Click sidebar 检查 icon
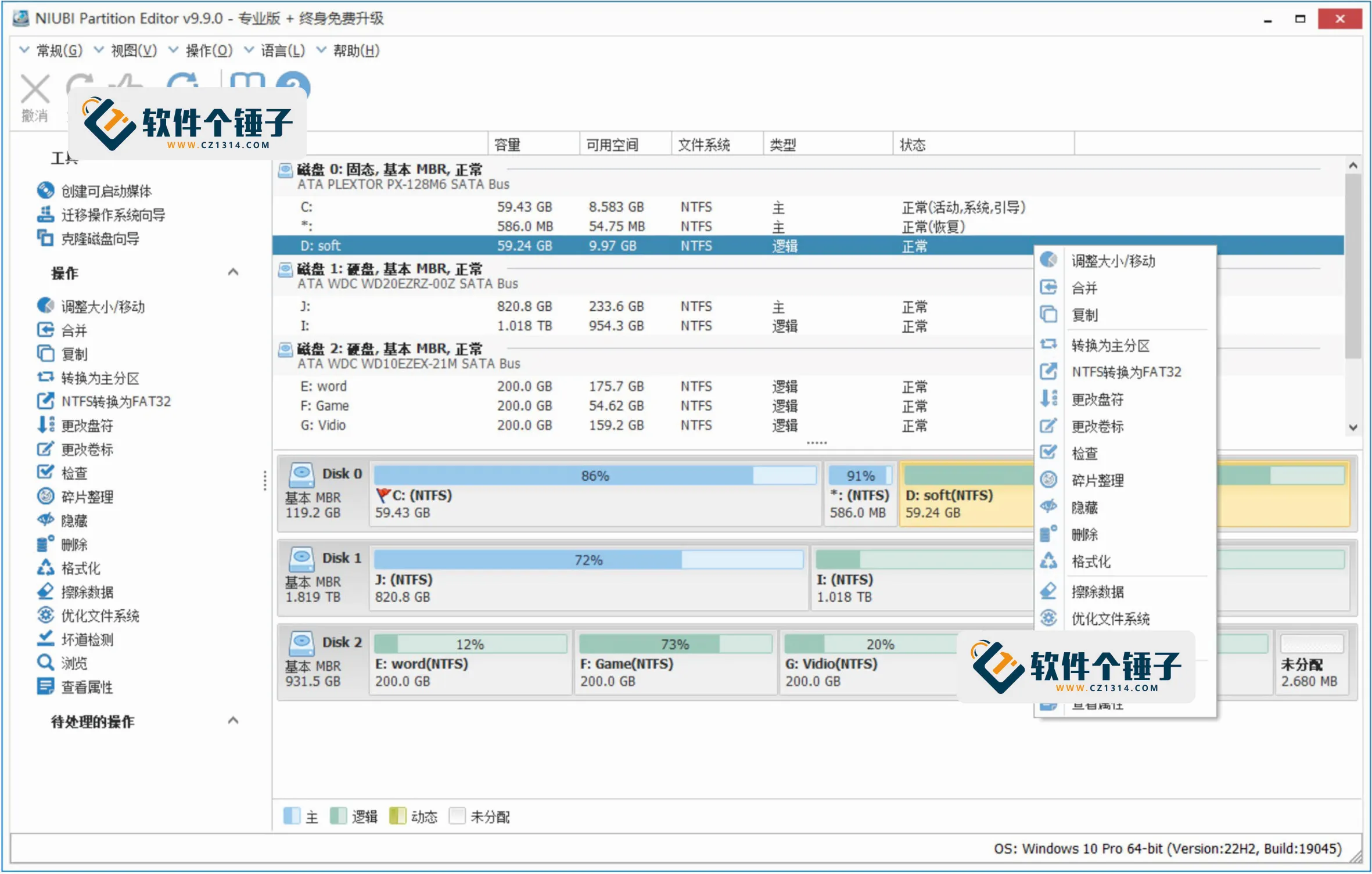This screenshot has height=874, width=1372. point(45,472)
